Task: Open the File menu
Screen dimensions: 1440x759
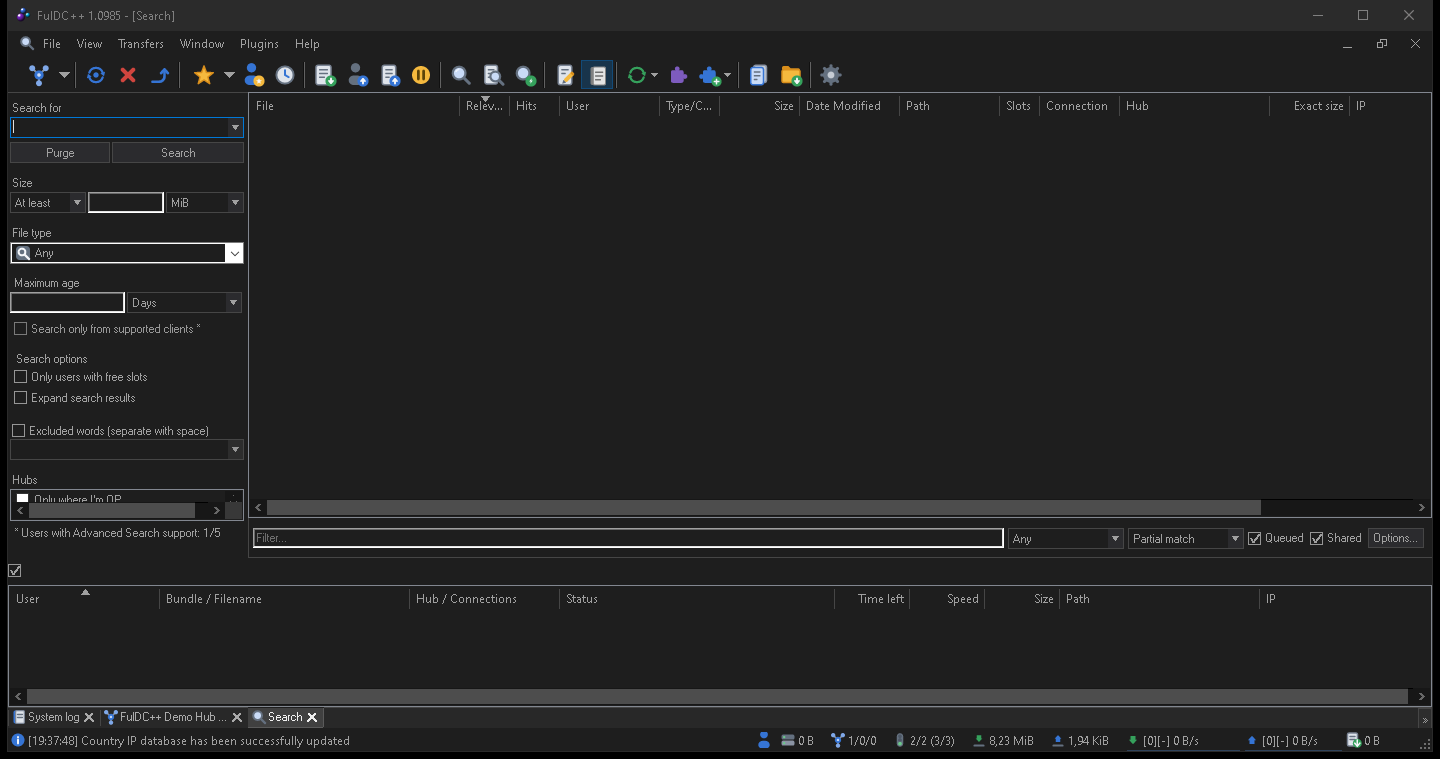Action: coord(52,44)
